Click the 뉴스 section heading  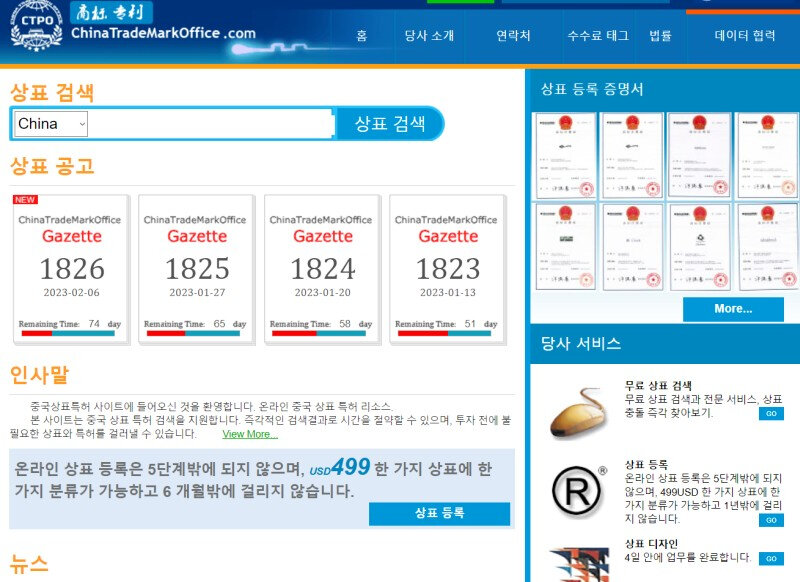click(29, 564)
